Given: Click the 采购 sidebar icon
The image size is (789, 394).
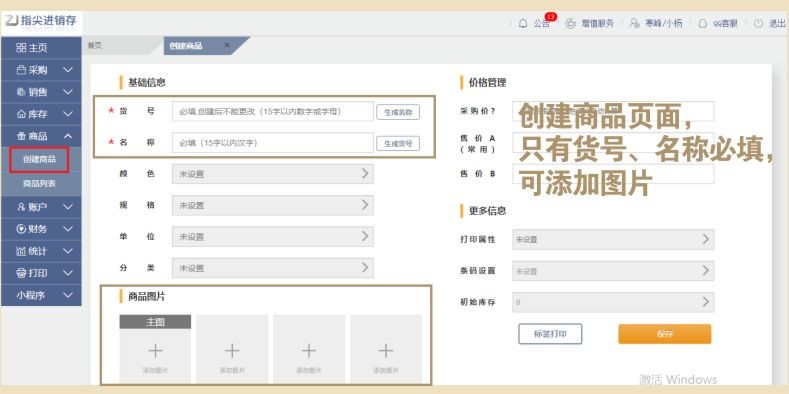Looking at the screenshot, I should [21, 70].
